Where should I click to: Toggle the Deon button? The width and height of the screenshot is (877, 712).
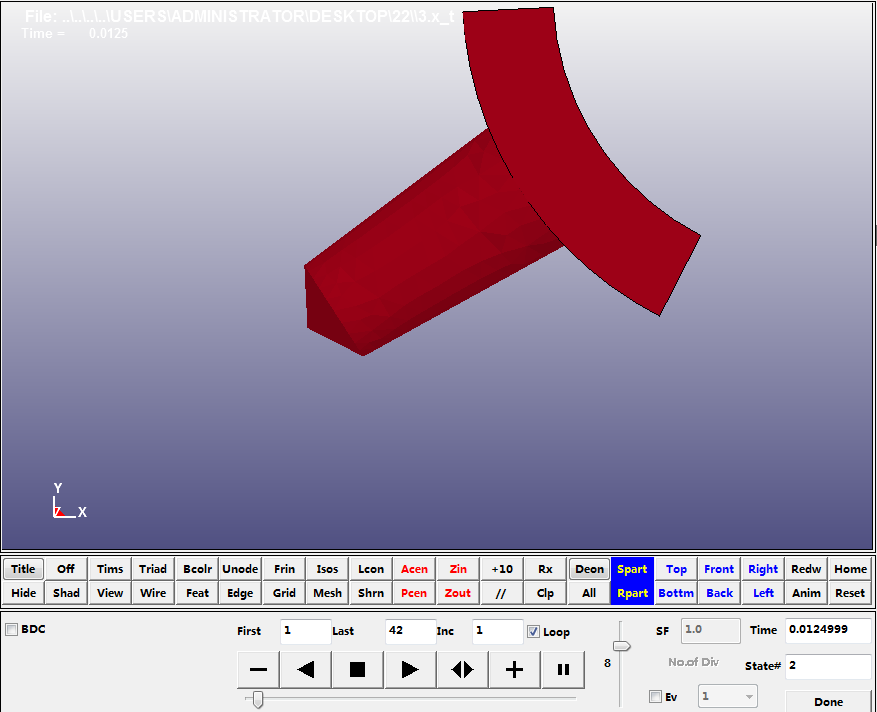pos(590,569)
